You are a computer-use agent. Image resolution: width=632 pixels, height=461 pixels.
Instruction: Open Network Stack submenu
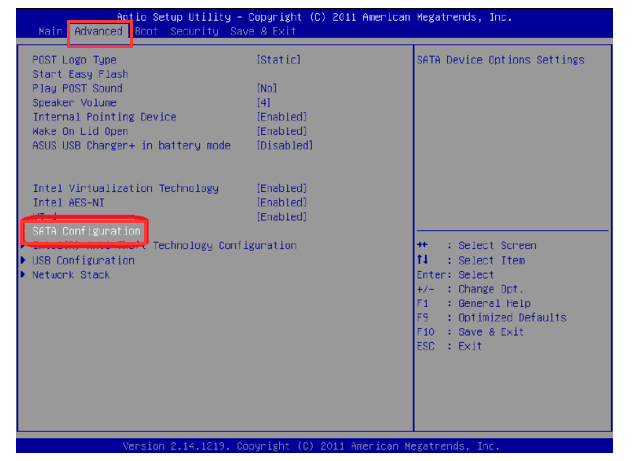(71, 275)
